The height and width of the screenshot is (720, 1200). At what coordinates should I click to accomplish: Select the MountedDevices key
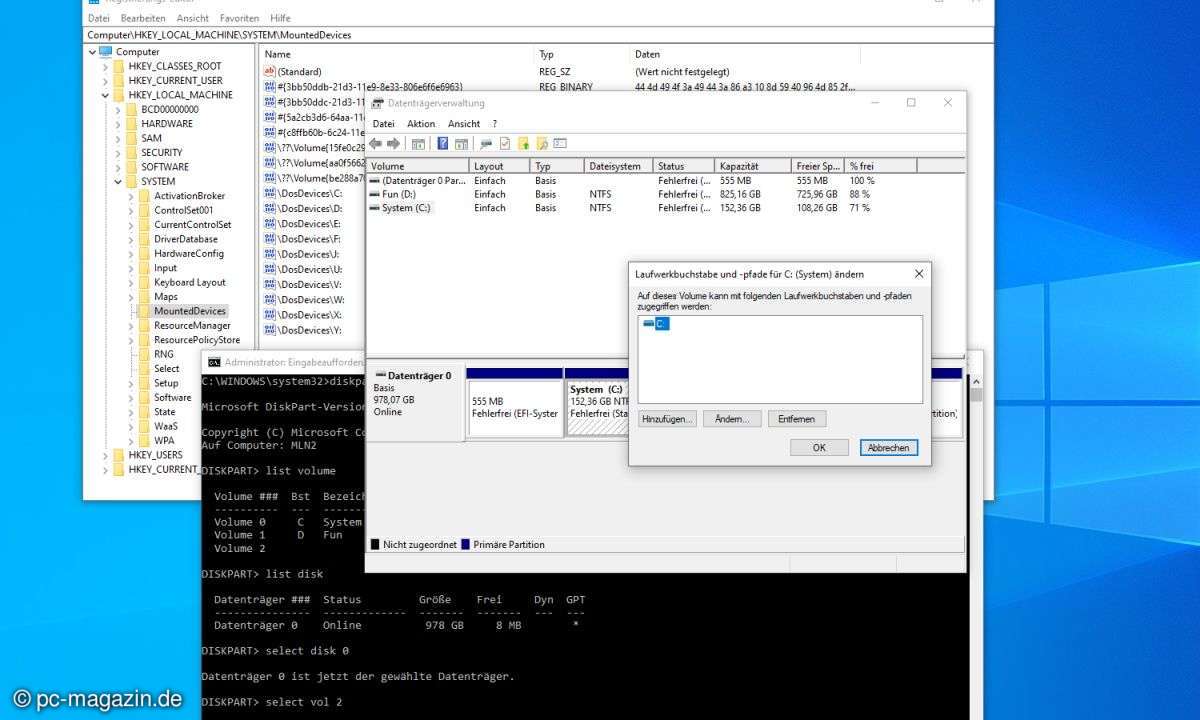click(x=190, y=311)
